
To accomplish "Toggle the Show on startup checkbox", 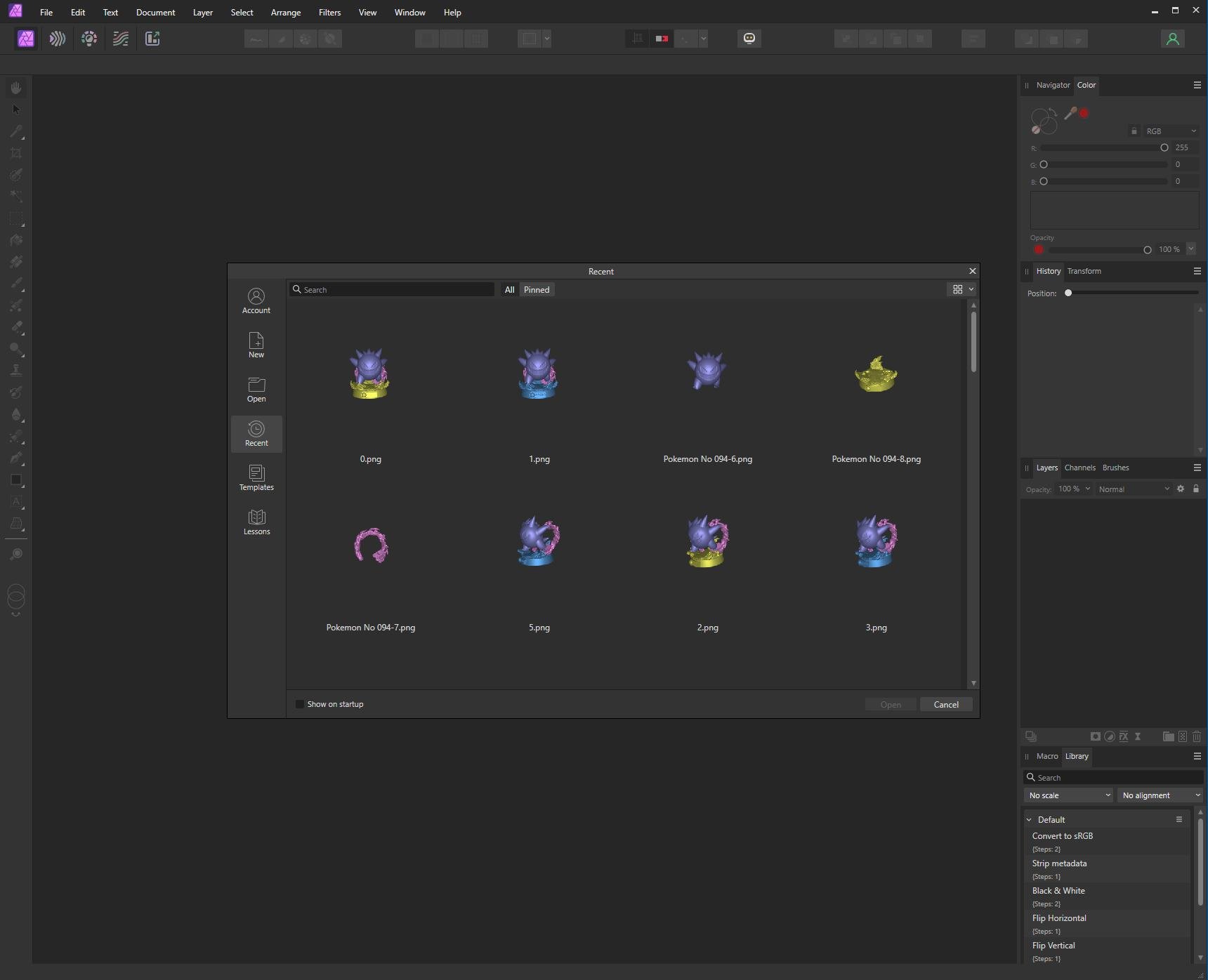I will (300, 704).
